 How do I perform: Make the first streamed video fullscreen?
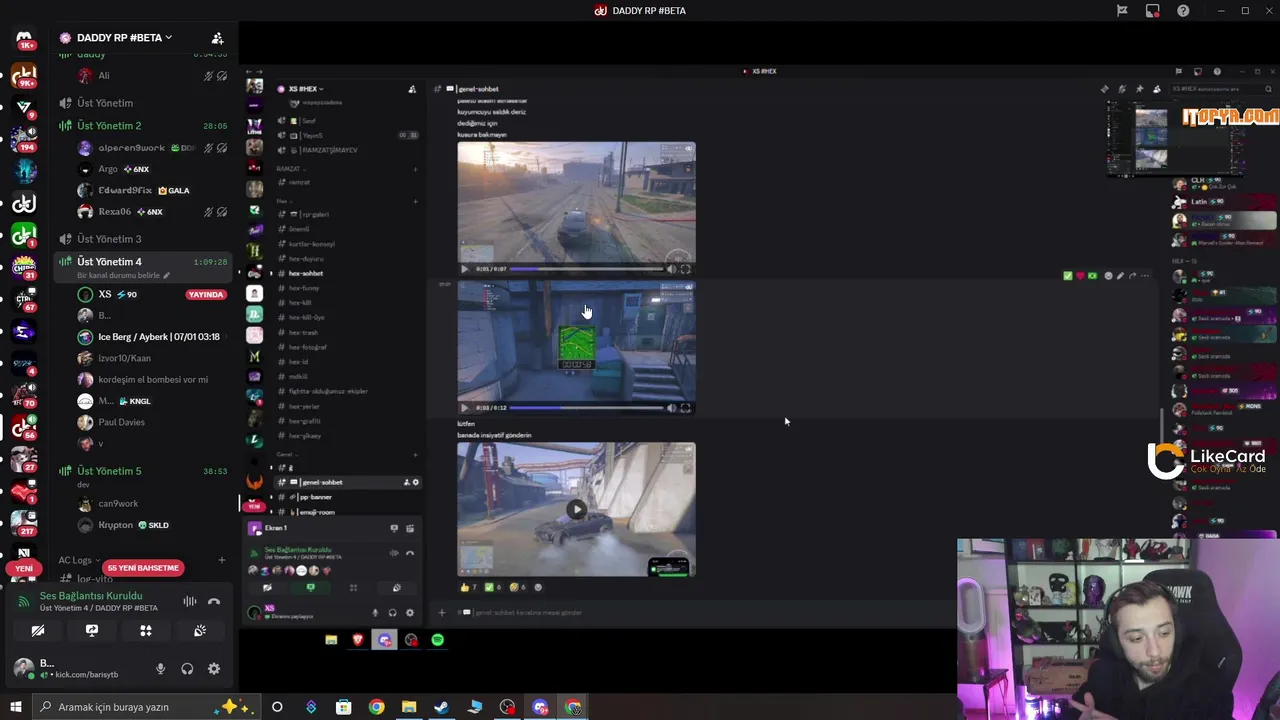pyautogui.click(x=685, y=269)
